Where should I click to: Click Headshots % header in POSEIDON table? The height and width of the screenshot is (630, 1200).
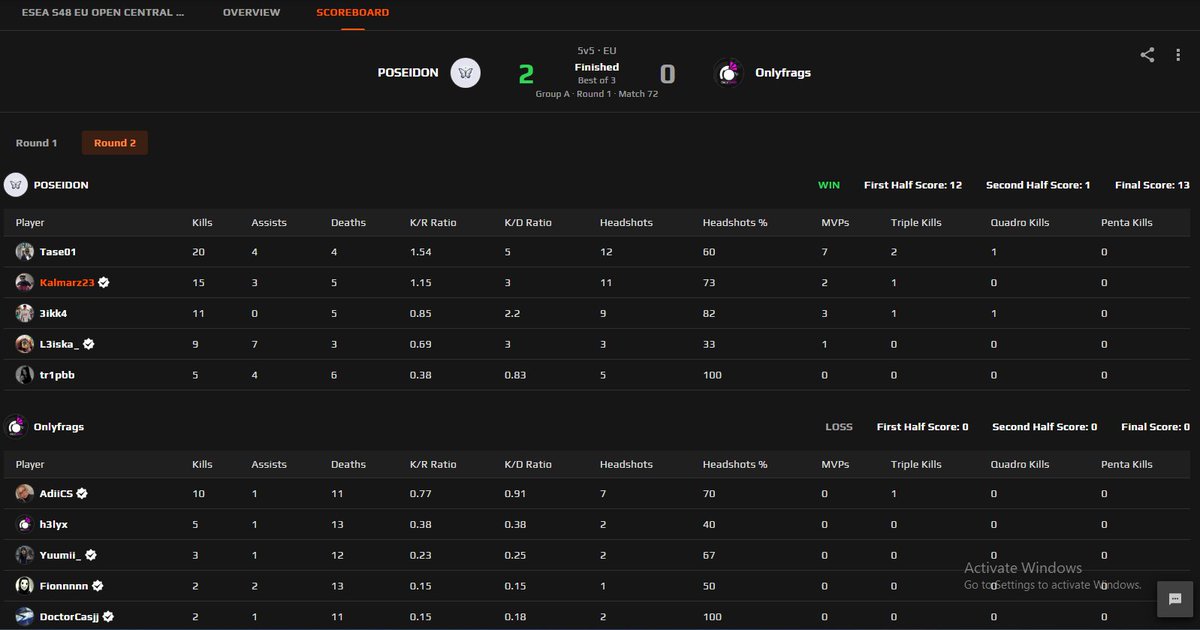click(735, 222)
